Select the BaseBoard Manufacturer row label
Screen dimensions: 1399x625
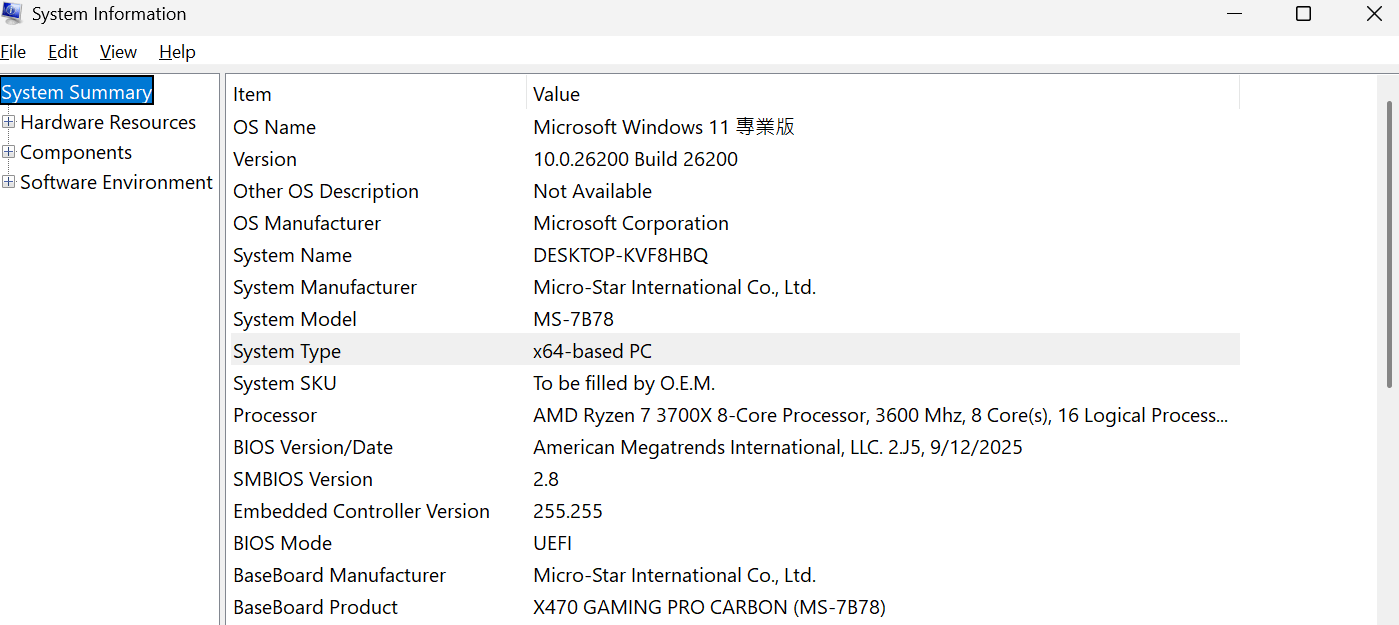click(x=340, y=575)
